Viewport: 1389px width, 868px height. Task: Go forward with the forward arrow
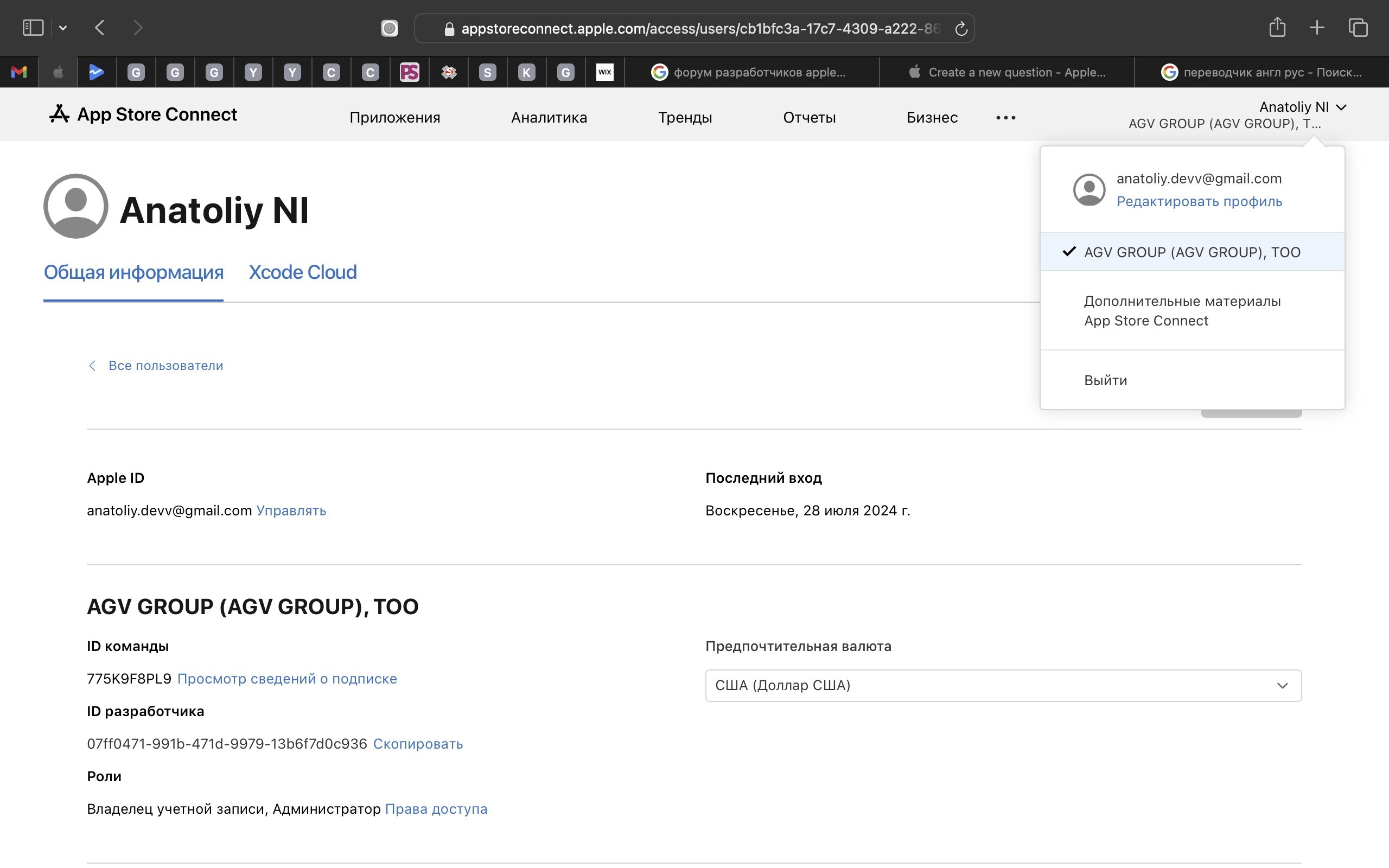click(138, 28)
